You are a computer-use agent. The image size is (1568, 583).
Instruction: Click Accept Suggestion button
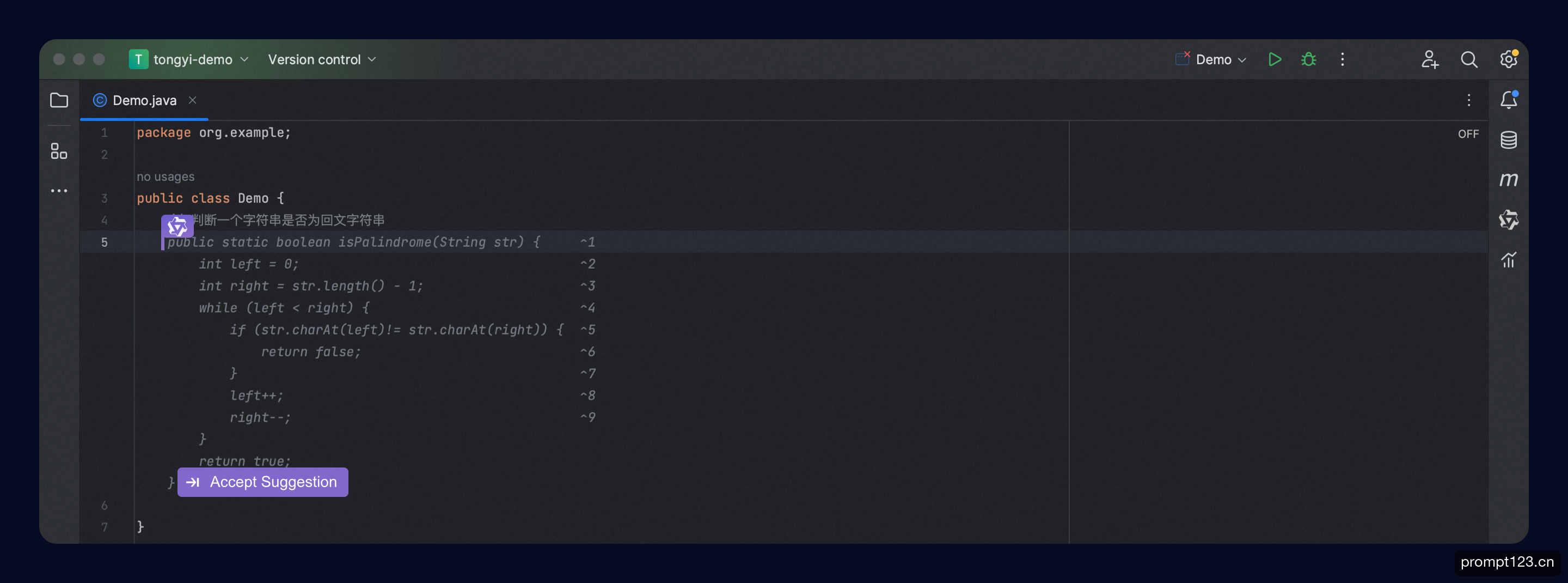pyautogui.click(x=262, y=482)
